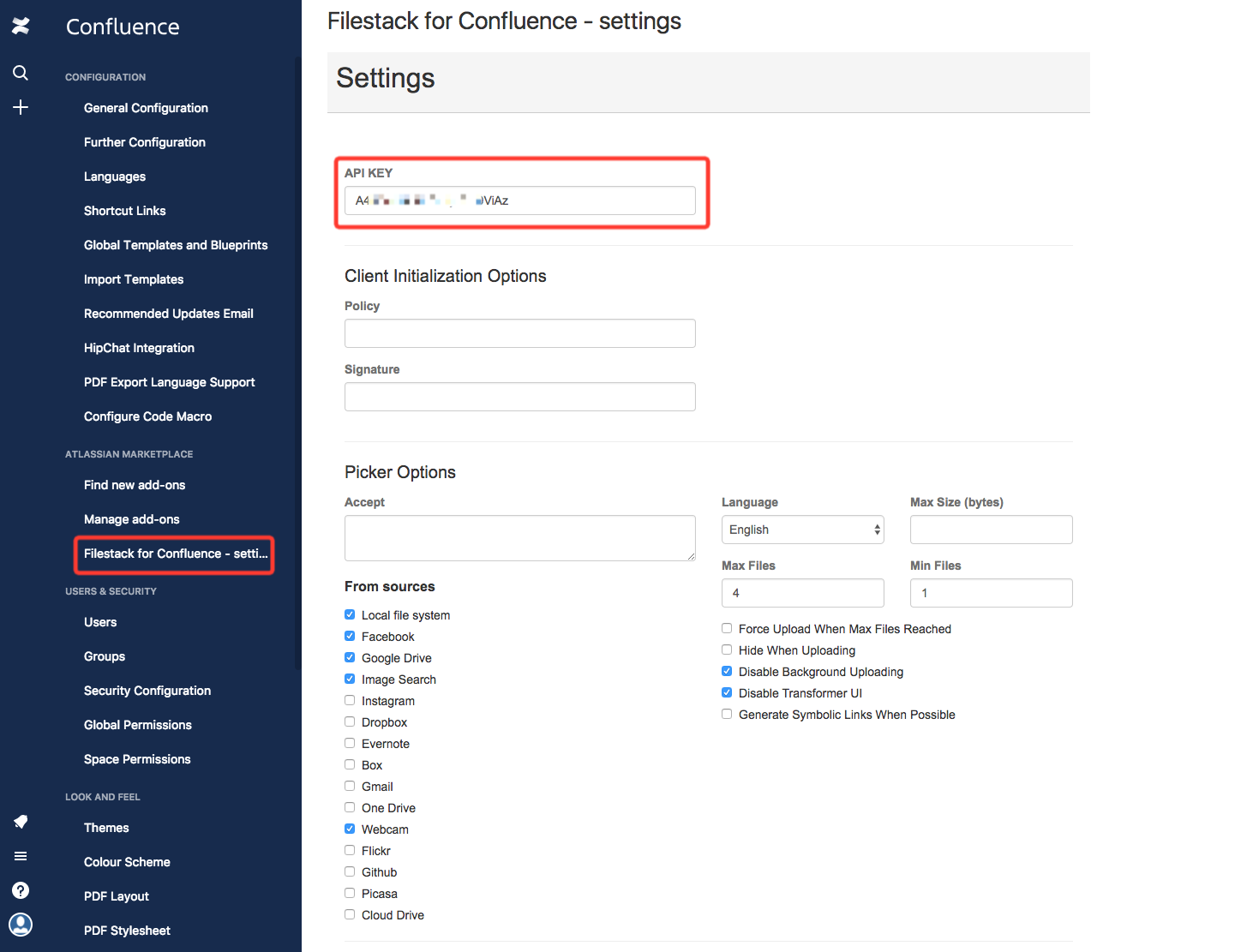
Task: Check Generate Symbolic Links When Possible
Action: point(727,714)
